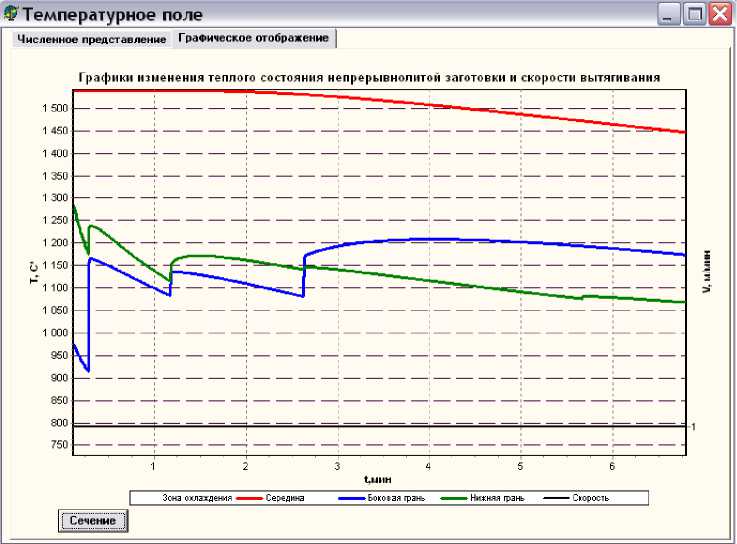
Task: Click the Y-axis value 1 100
Action: point(55,288)
